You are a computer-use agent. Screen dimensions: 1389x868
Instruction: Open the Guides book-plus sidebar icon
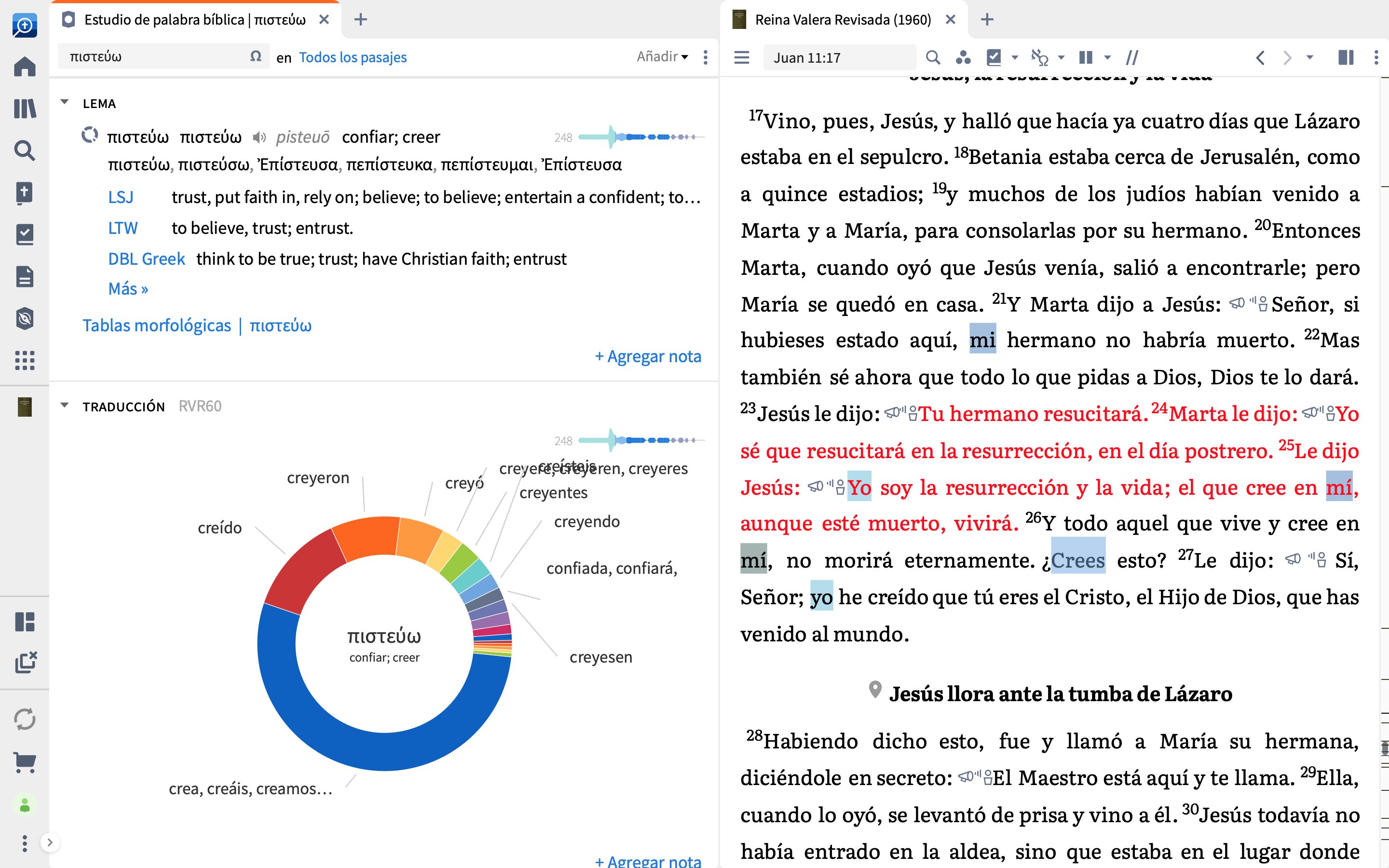pos(24,193)
